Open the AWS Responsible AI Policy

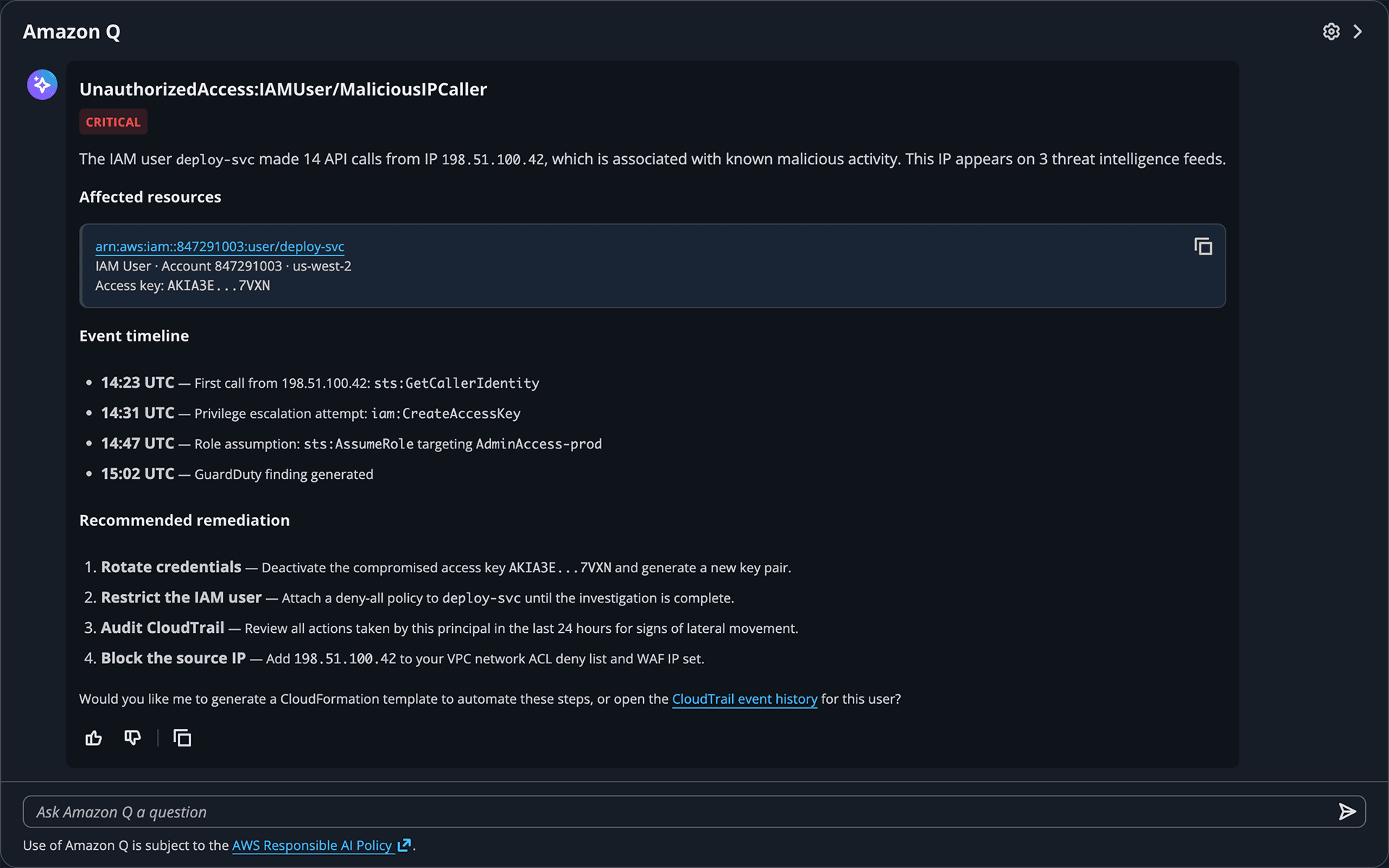[x=313, y=845]
